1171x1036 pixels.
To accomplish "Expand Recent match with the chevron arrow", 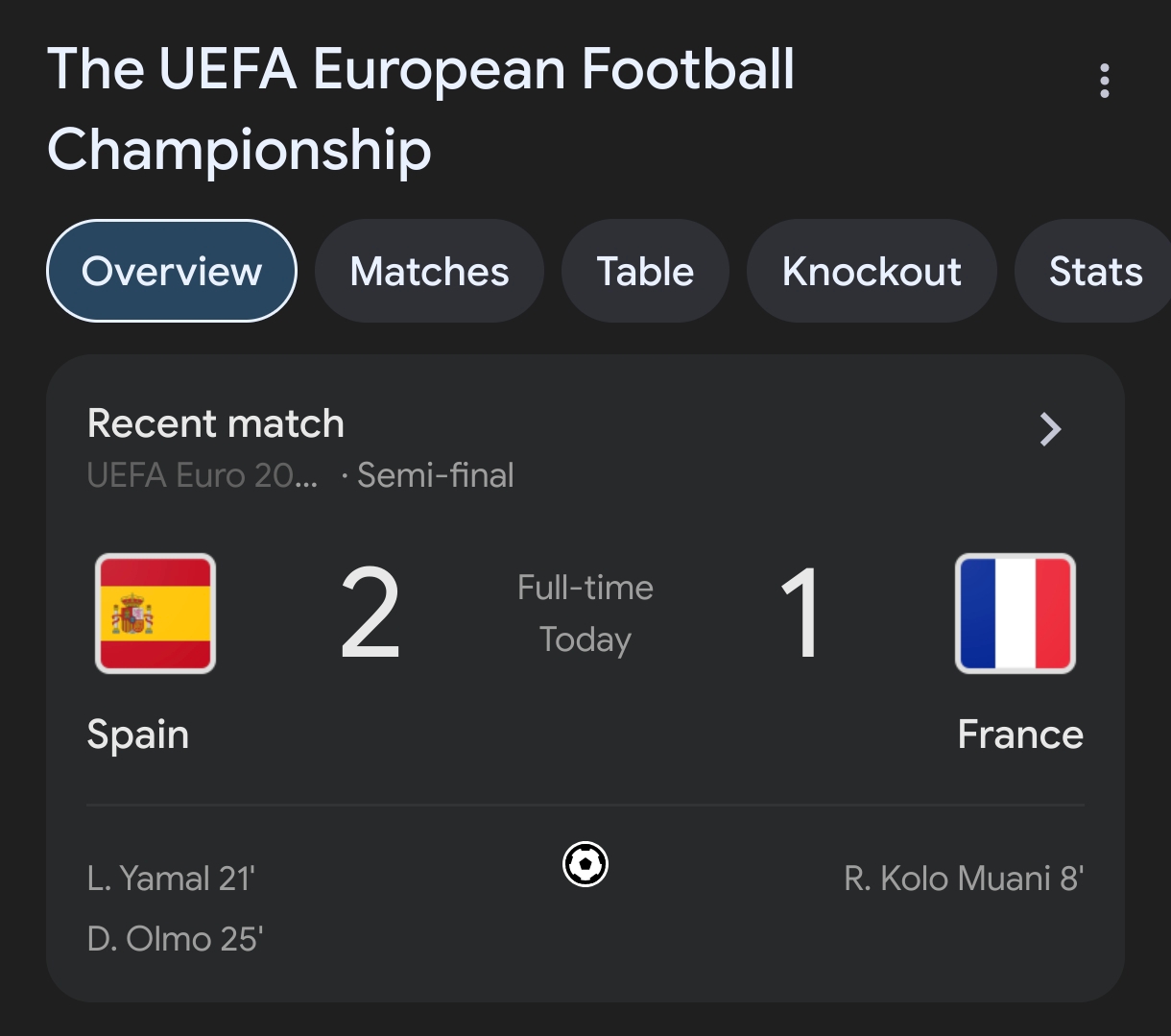I will (x=1051, y=429).
